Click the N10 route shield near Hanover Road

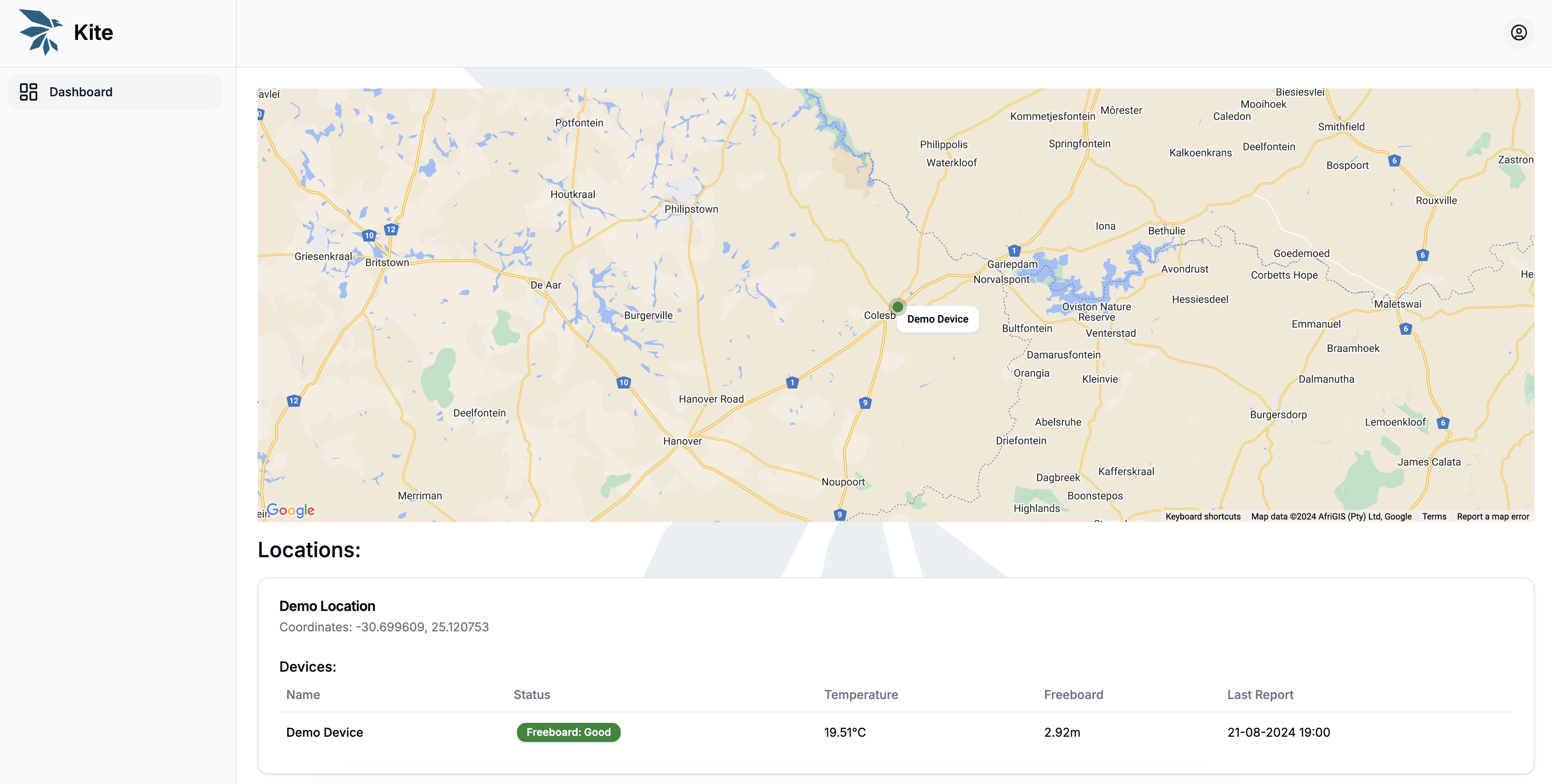624,382
